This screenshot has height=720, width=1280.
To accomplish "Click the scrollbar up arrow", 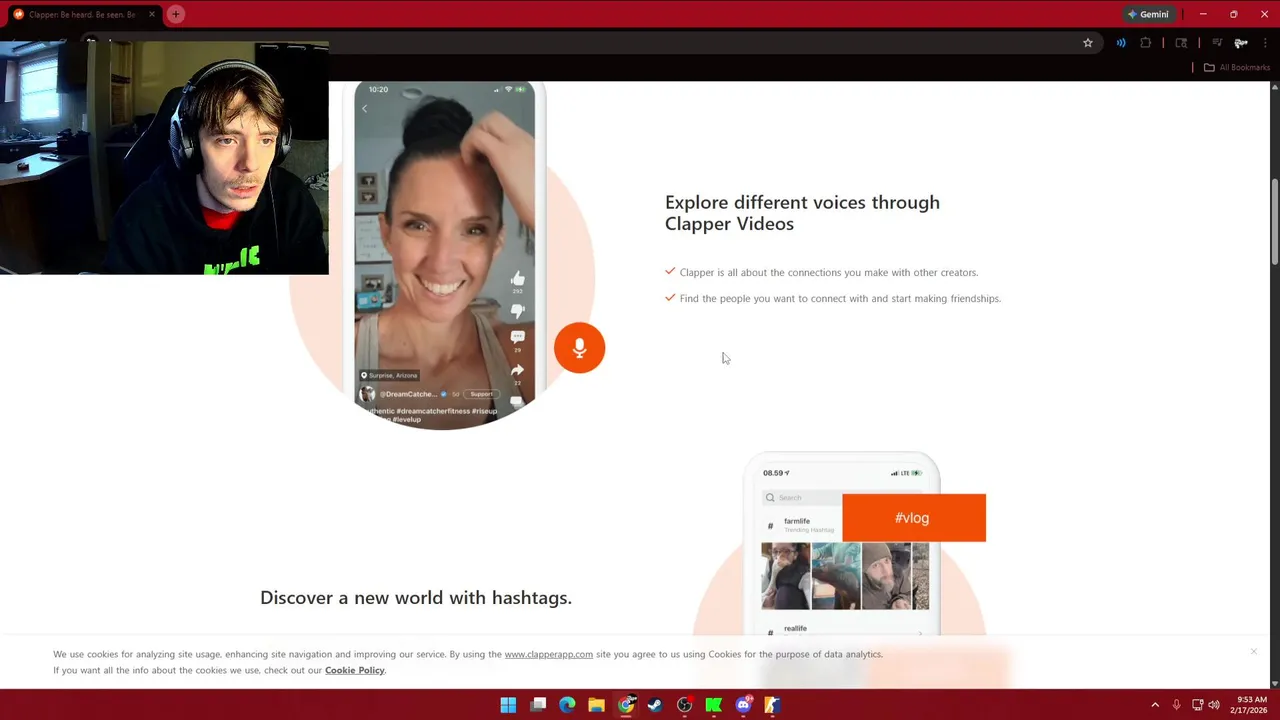I will pos(1274,88).
